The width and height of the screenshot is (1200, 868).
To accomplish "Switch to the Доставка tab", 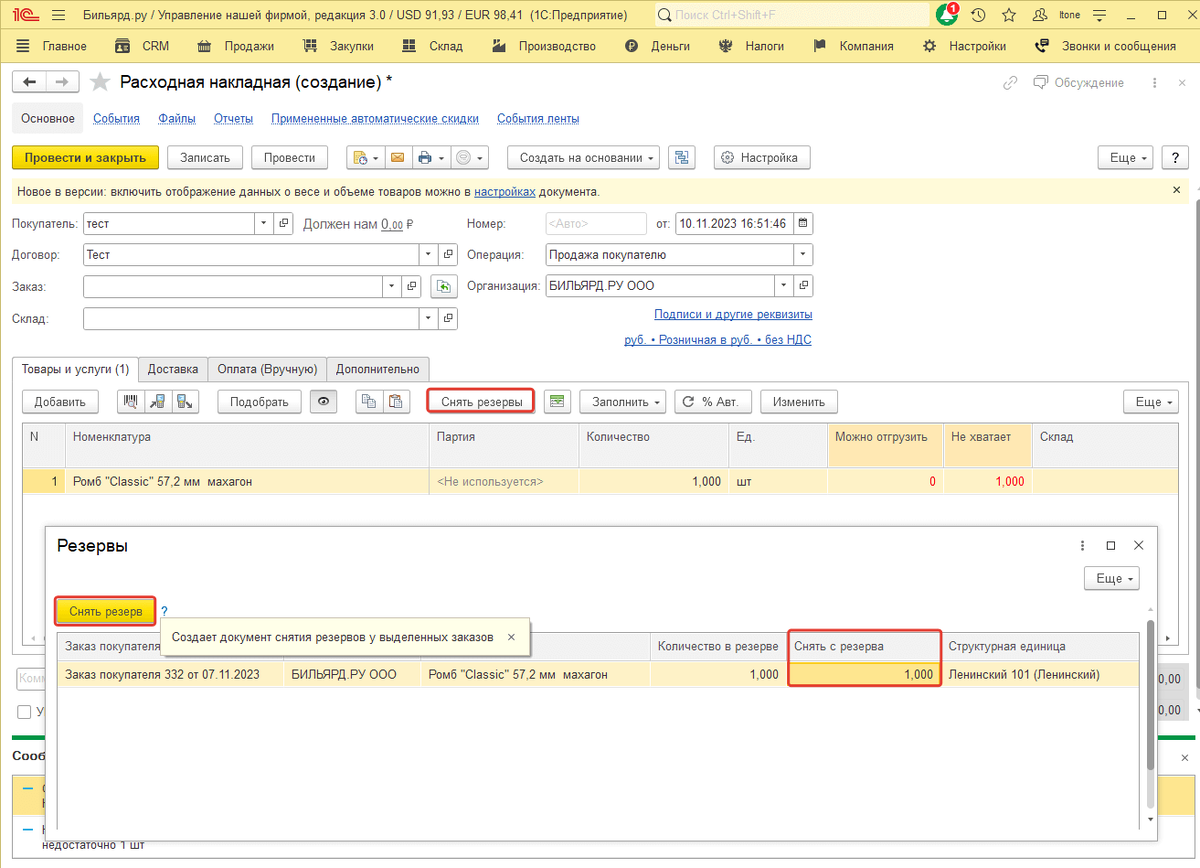I will [173, 369].
